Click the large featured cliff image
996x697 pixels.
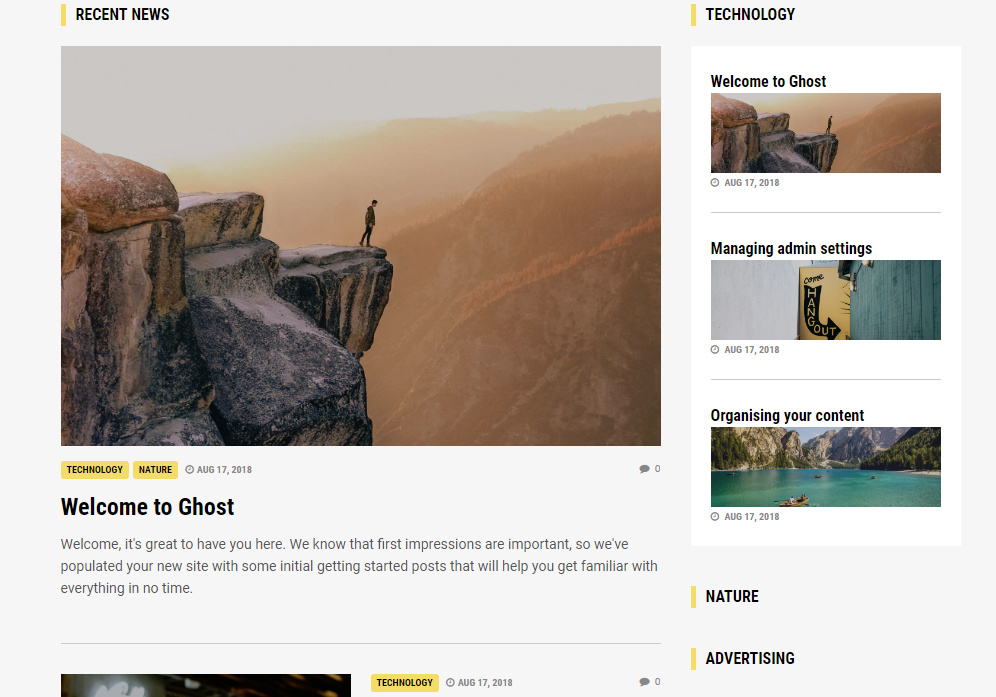[360, 246]
